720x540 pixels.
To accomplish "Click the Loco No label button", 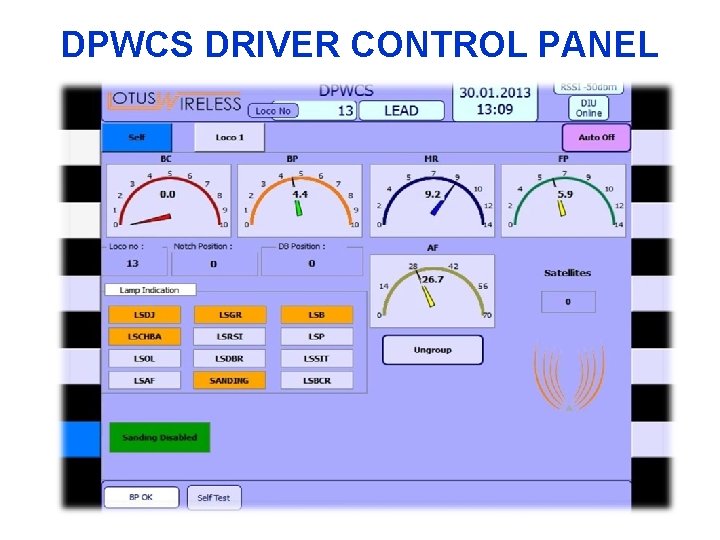I will tap(273, 111).
